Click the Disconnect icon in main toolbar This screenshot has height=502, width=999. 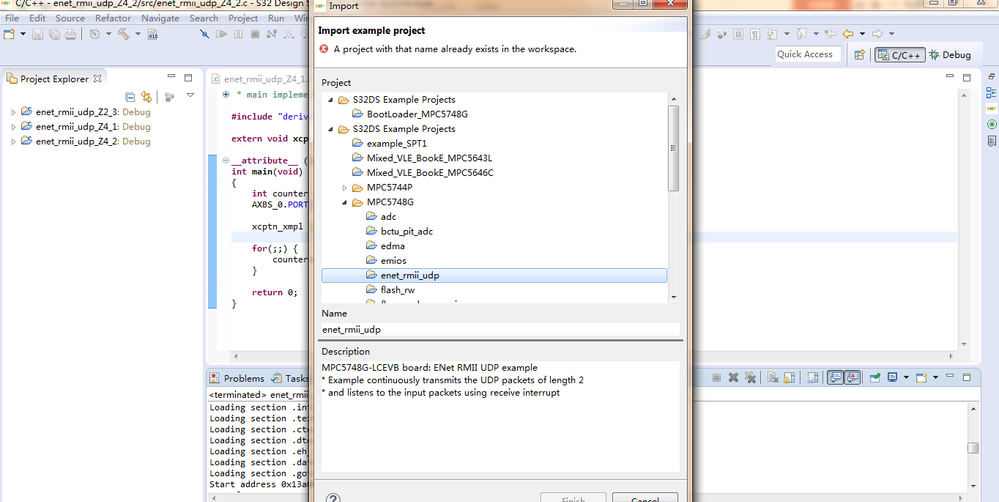272,34
